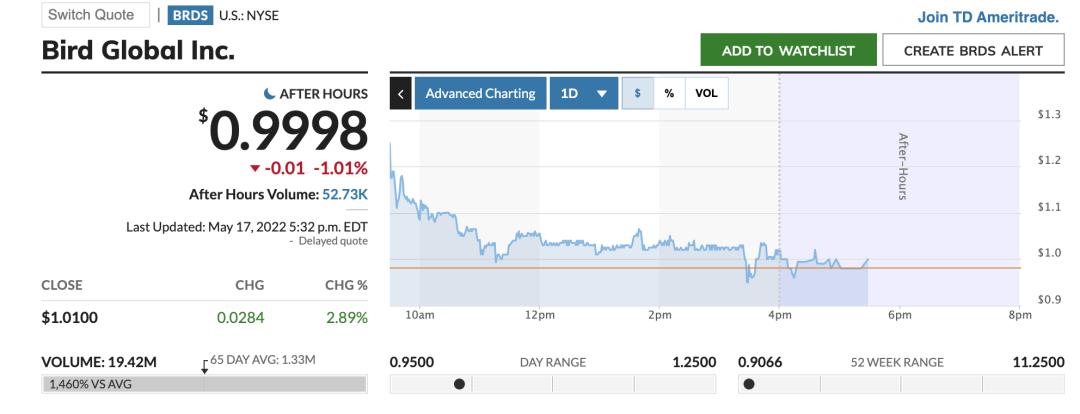1080x414 pixels.
Task: Click the Create BRDS Alert button
Action: [973, 51]
